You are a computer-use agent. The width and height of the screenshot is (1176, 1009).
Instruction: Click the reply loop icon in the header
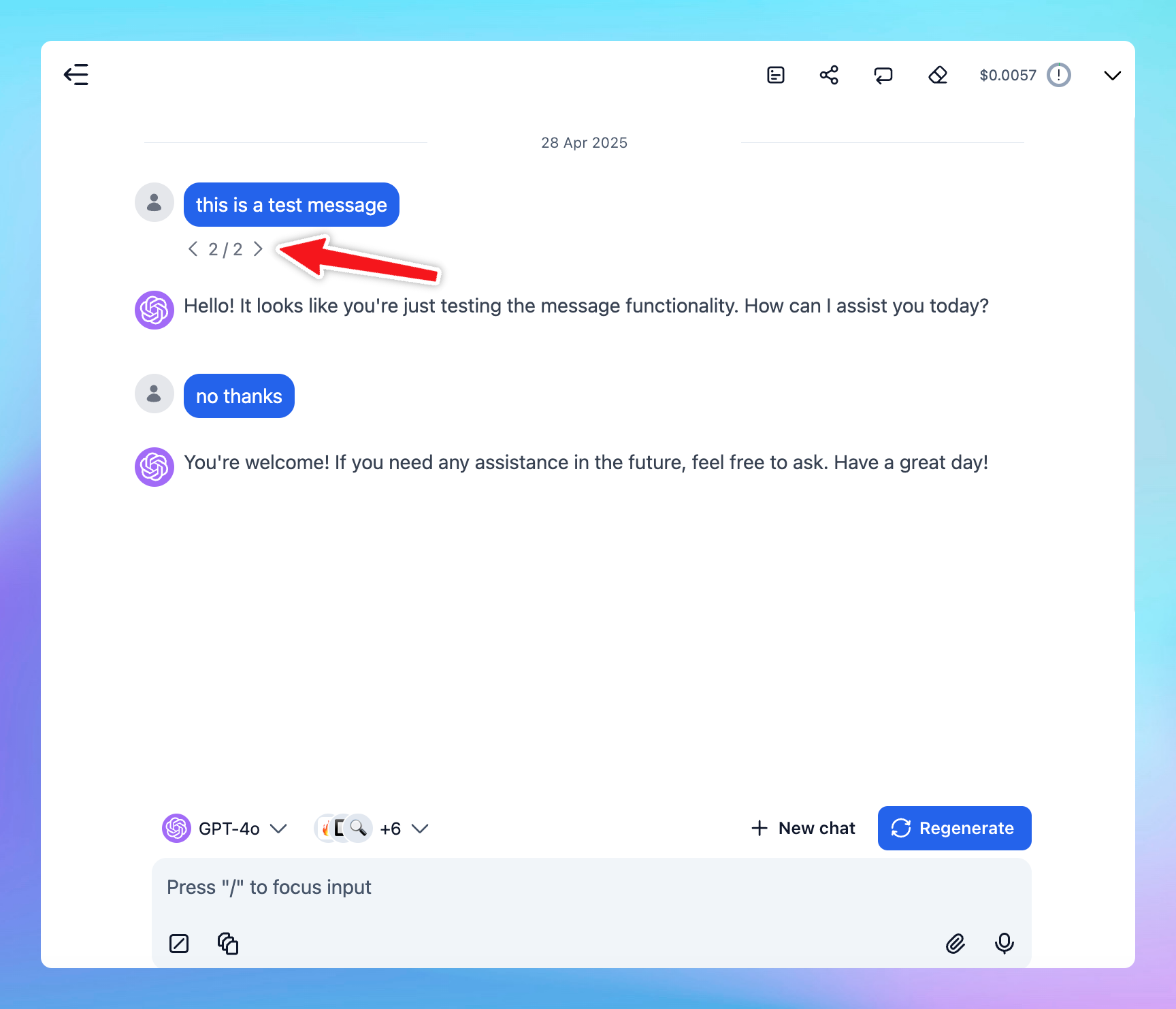click(x=883, y=75)
